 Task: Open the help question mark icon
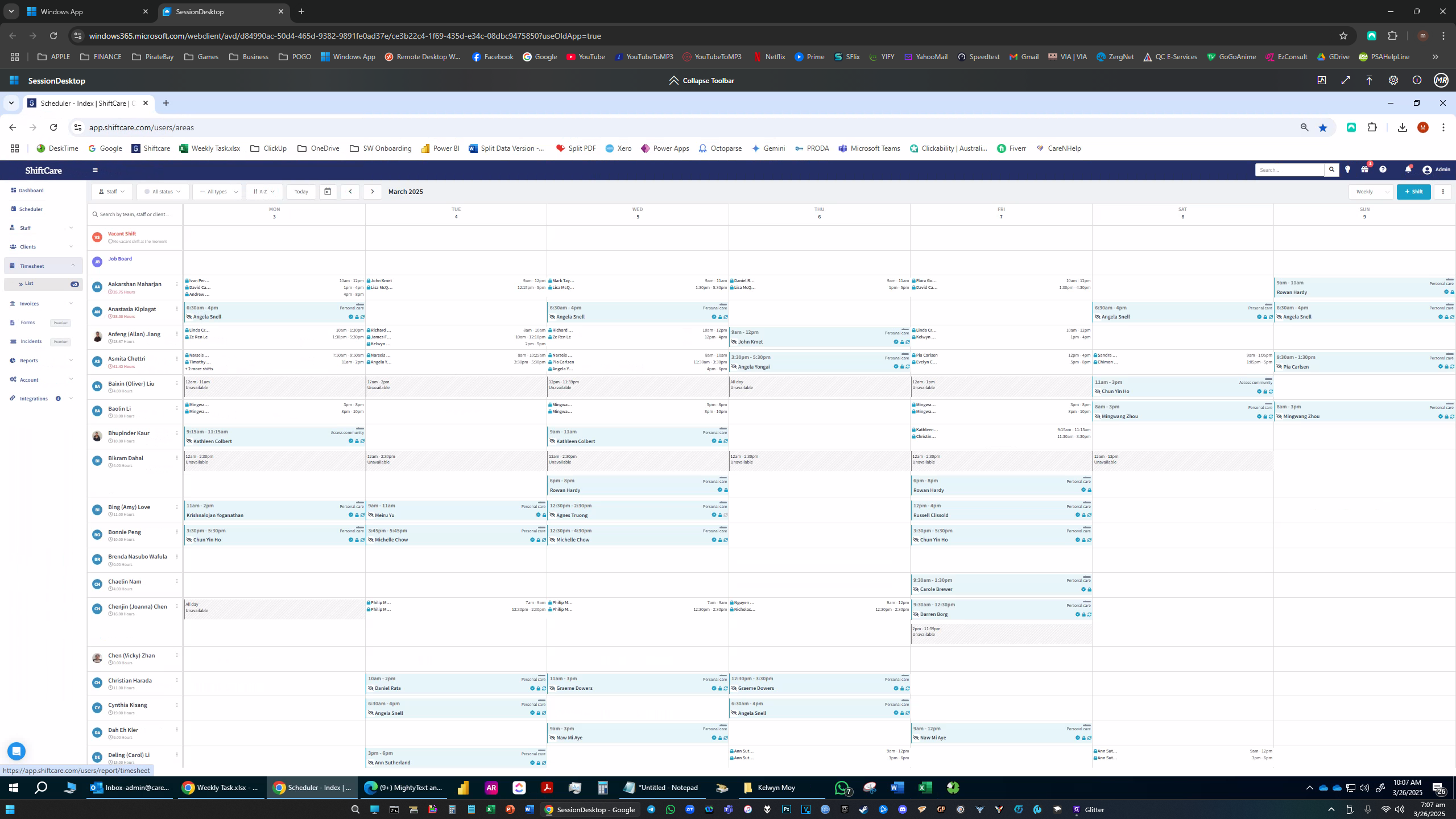pos(1383,169)
